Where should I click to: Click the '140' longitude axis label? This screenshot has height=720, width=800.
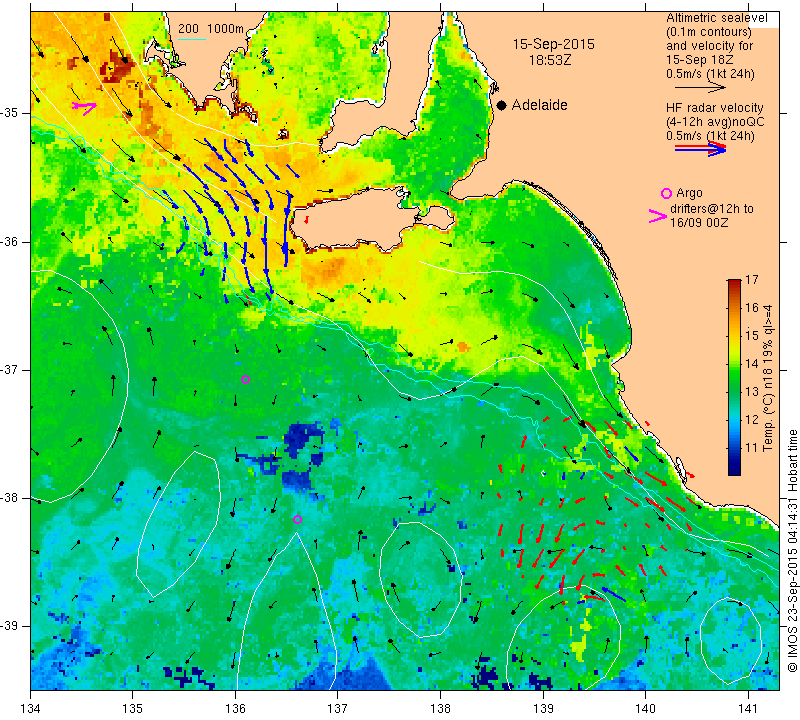pos(645,709)
